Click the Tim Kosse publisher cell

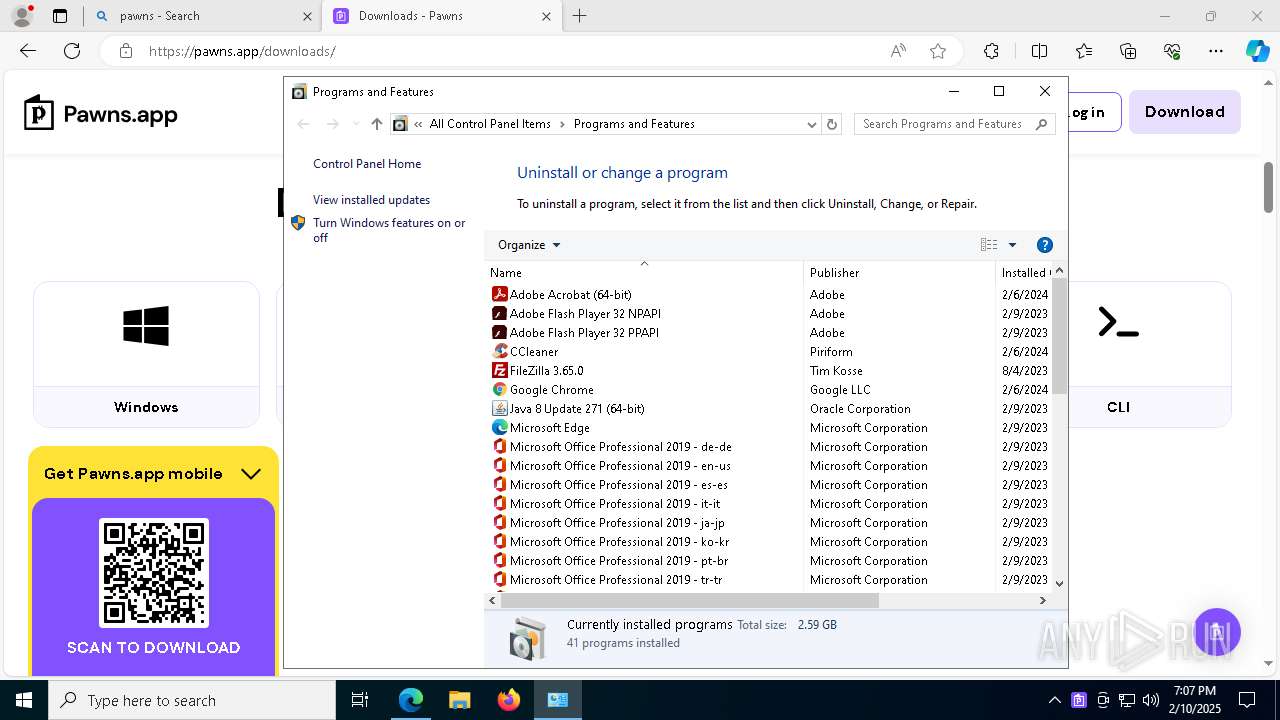836,371
